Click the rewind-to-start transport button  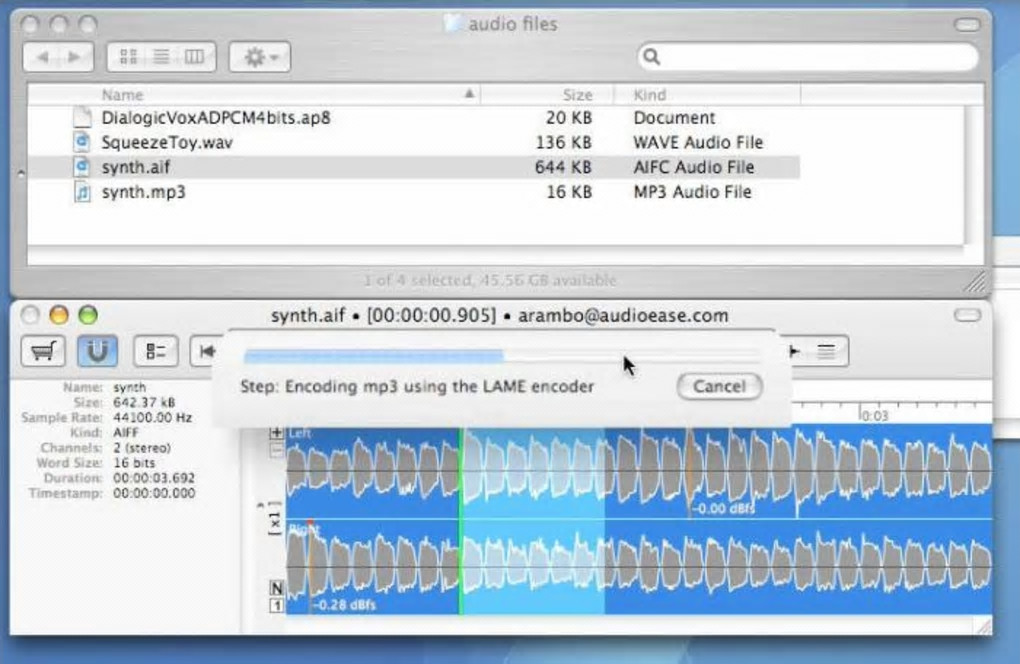(x=207, y=351)
